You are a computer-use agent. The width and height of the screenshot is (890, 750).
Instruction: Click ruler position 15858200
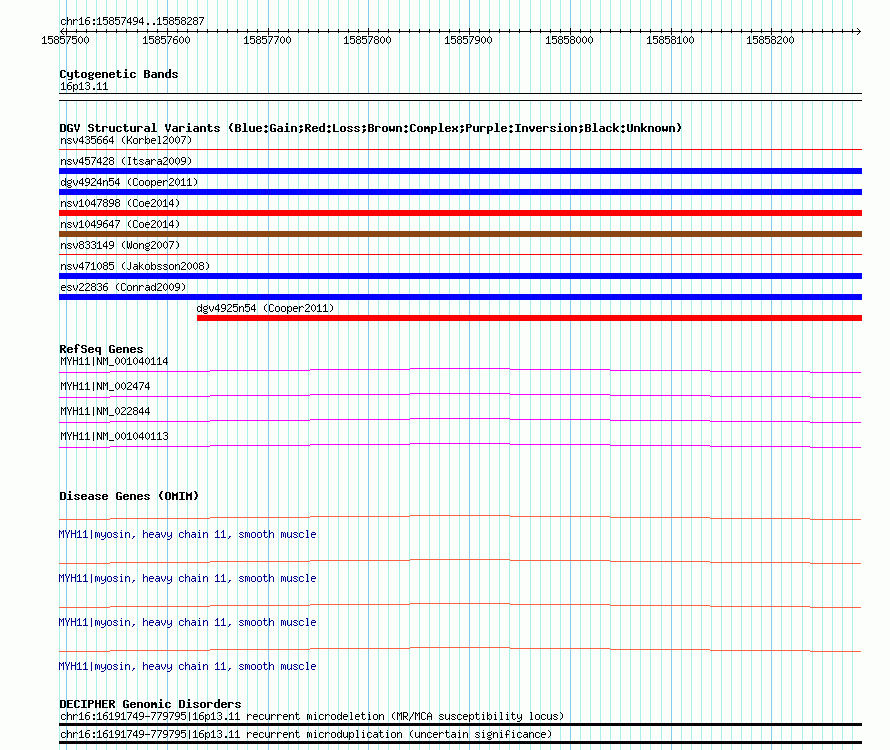tap(770, 40)
